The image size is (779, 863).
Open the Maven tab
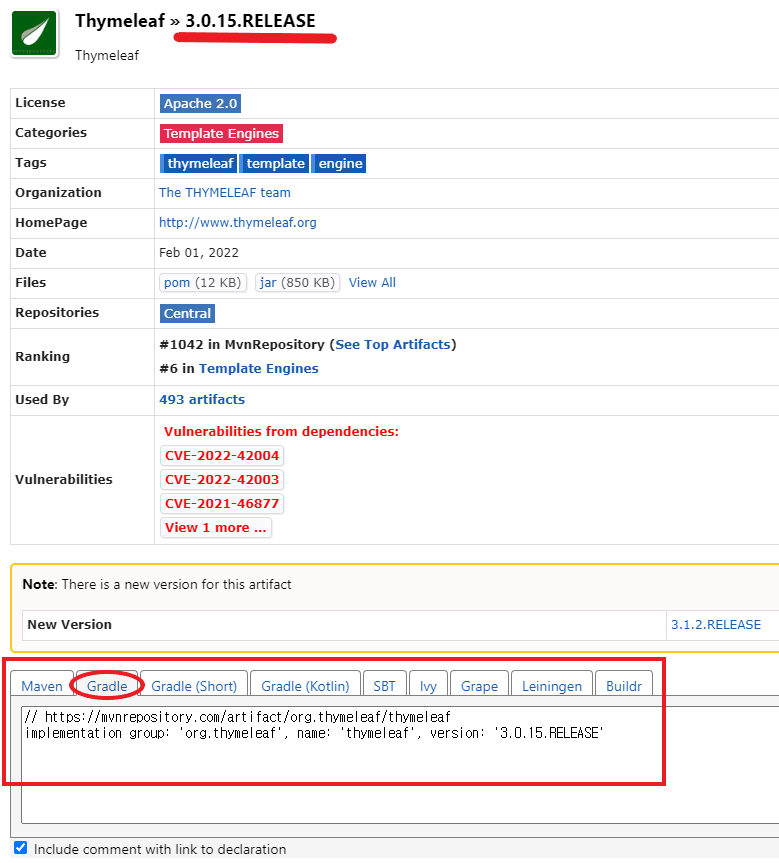coord(42,686)
